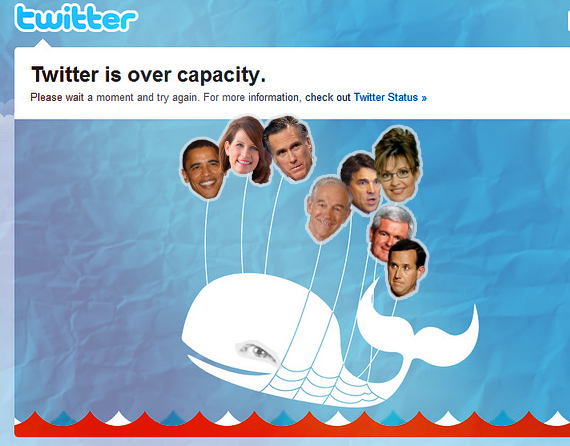The width and height of the screenshot is (570, 446).
Task: Select the woman's face with auburn hair
Action: click(x=244, y=149)
